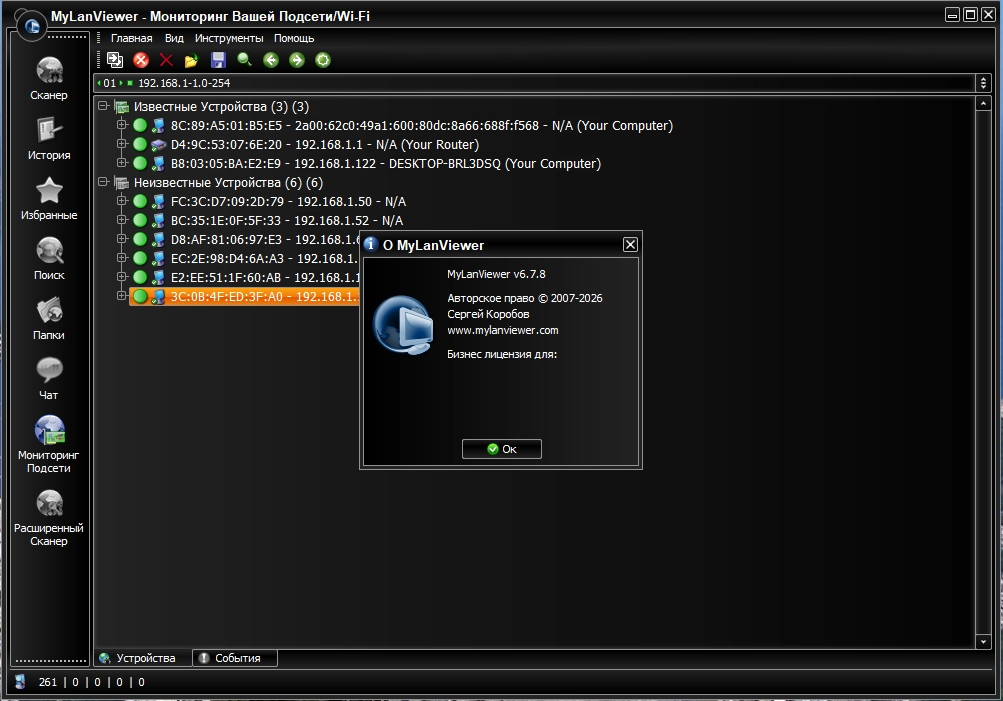Open the Чат sidebar item
Image resolution: width=1003 pixels, height=701 pixels.
pos(49,378)
